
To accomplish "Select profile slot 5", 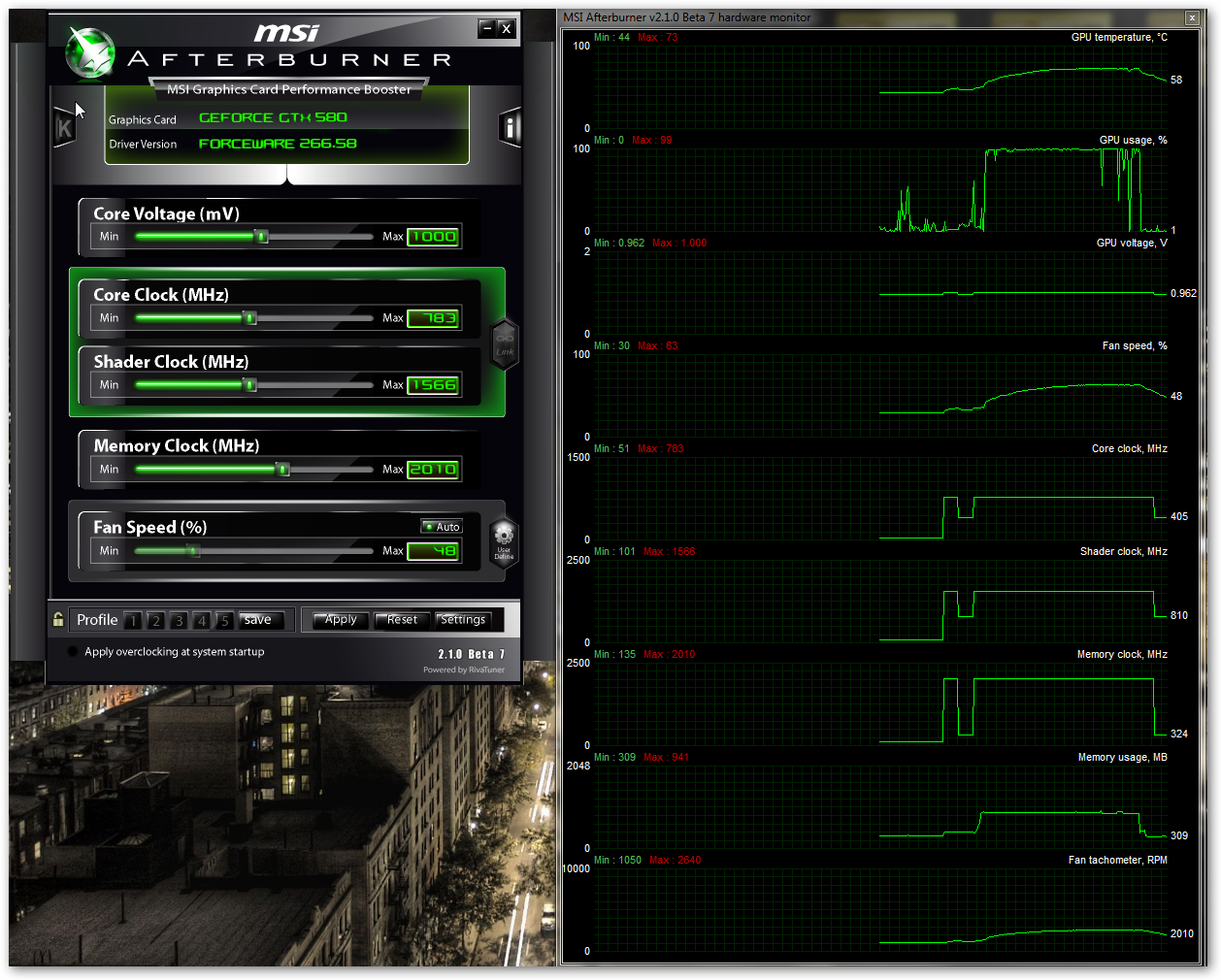I will pos(224,620).
